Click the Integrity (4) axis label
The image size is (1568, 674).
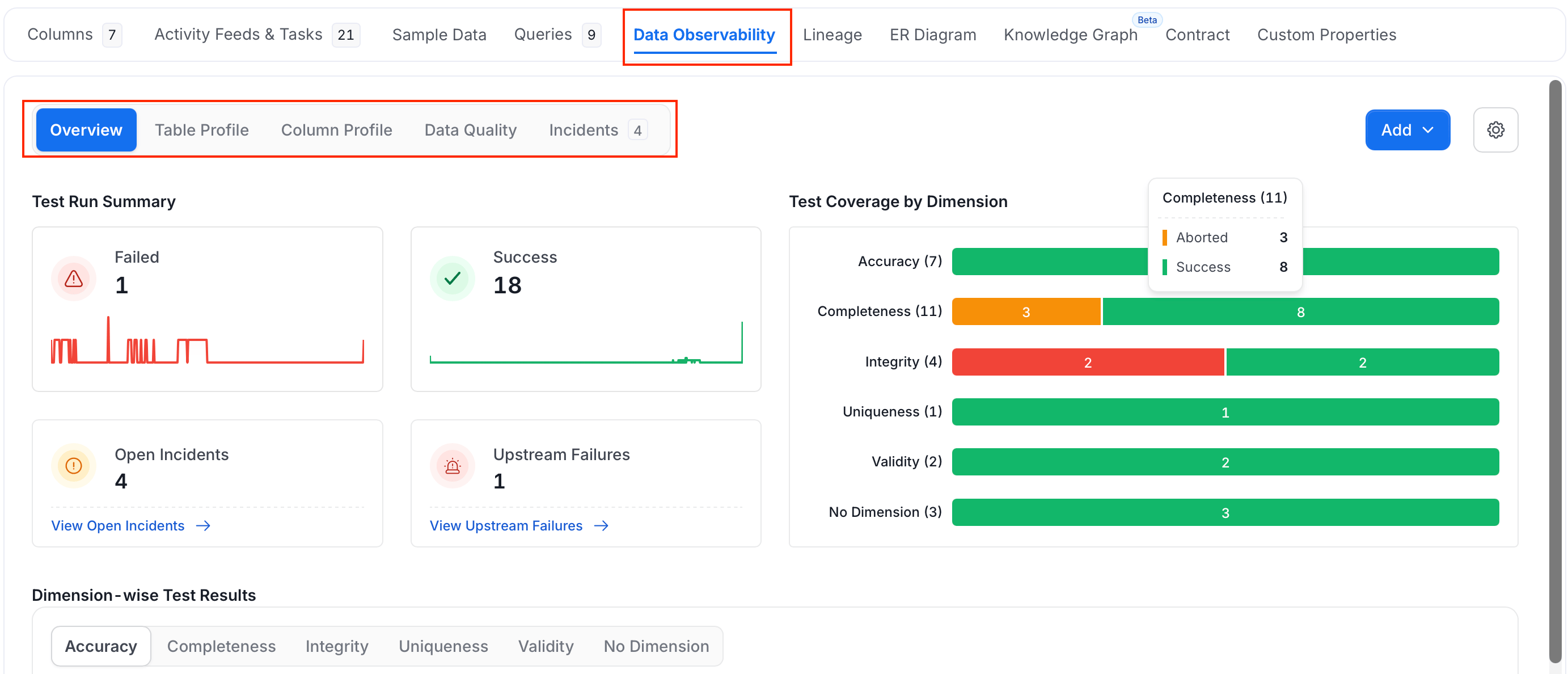pyautogui.click(x=903, y=361)
